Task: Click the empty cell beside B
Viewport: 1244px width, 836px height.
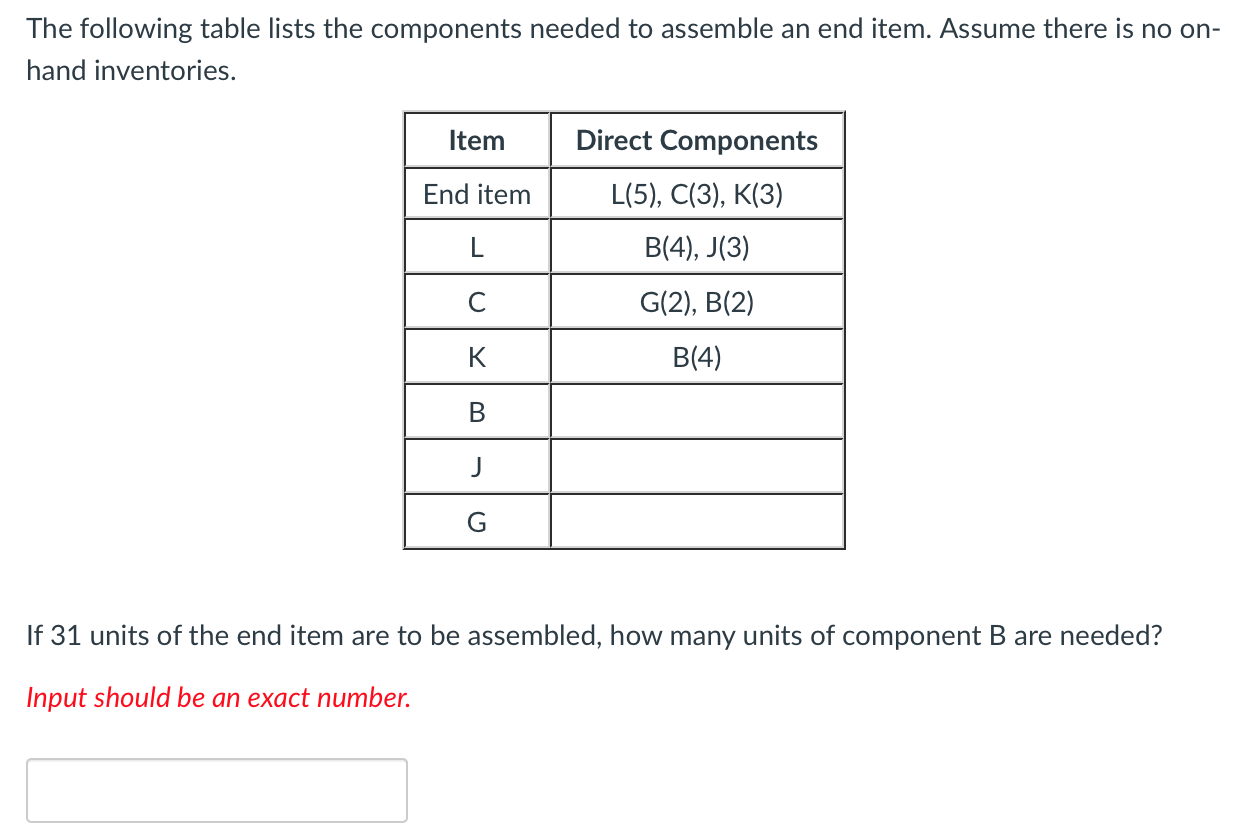Action: coord(697,411)
